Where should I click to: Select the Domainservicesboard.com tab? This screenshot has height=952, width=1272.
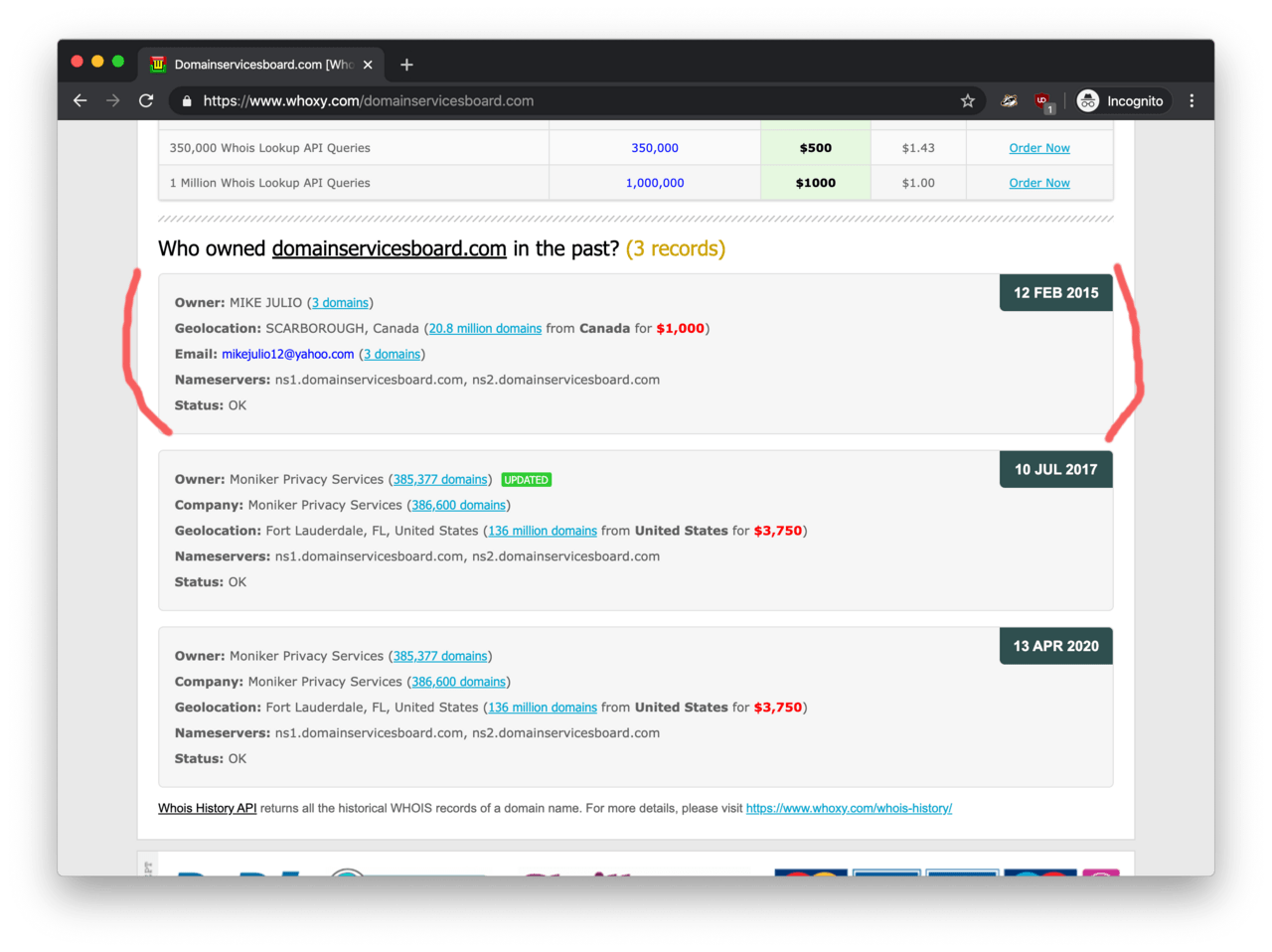[x=260, y=65]
